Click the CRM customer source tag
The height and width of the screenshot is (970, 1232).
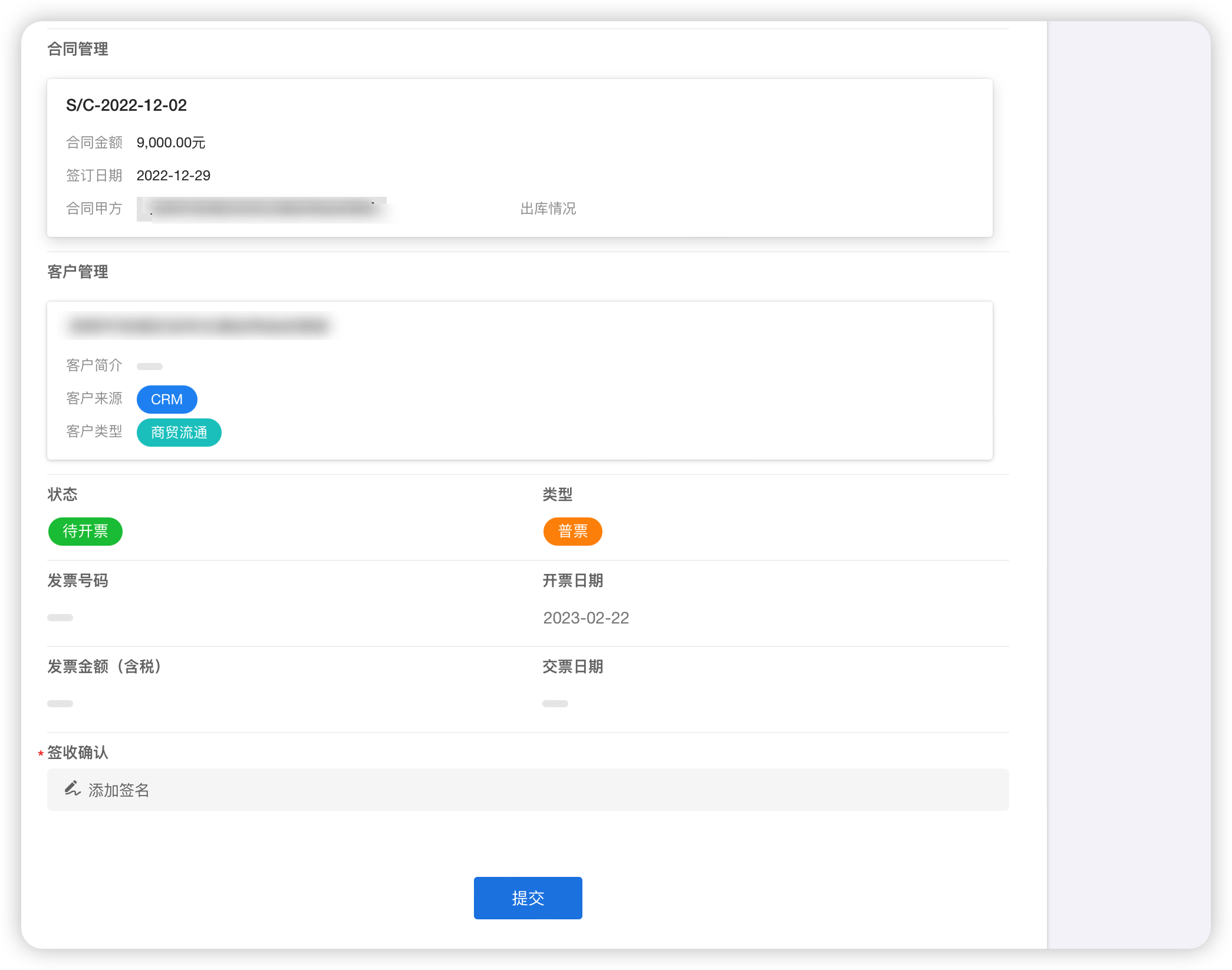[167, 400]
